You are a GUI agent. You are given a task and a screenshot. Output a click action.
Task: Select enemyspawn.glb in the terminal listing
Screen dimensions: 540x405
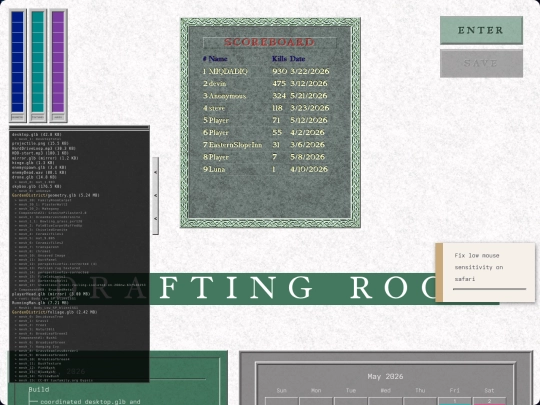(x=39, y=168)
